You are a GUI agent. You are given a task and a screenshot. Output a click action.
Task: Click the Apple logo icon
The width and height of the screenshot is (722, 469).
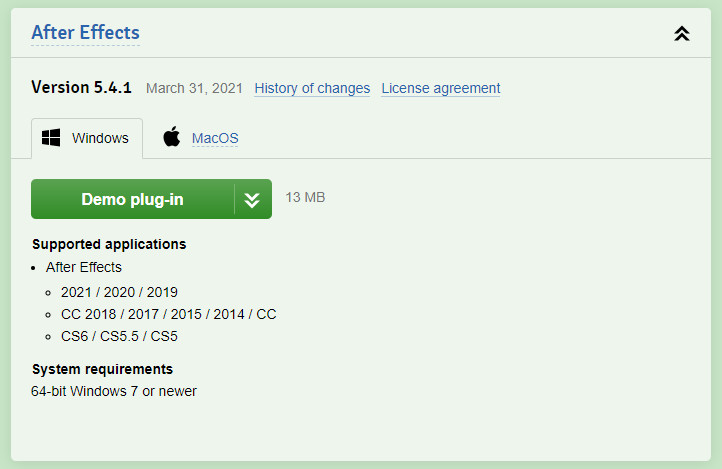pos(172,137)
